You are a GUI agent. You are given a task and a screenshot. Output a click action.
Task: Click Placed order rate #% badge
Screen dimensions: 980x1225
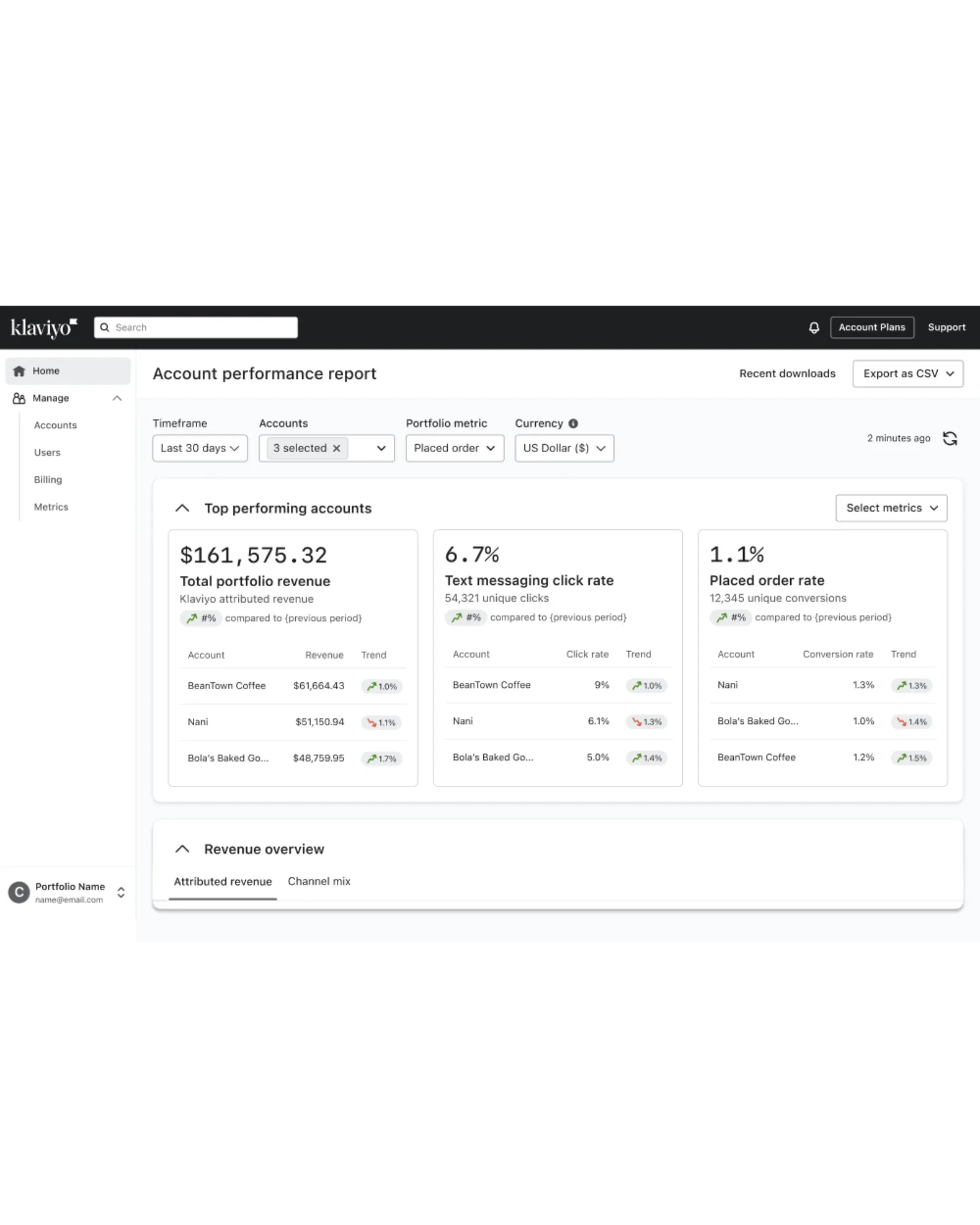(x=730, y=618)
